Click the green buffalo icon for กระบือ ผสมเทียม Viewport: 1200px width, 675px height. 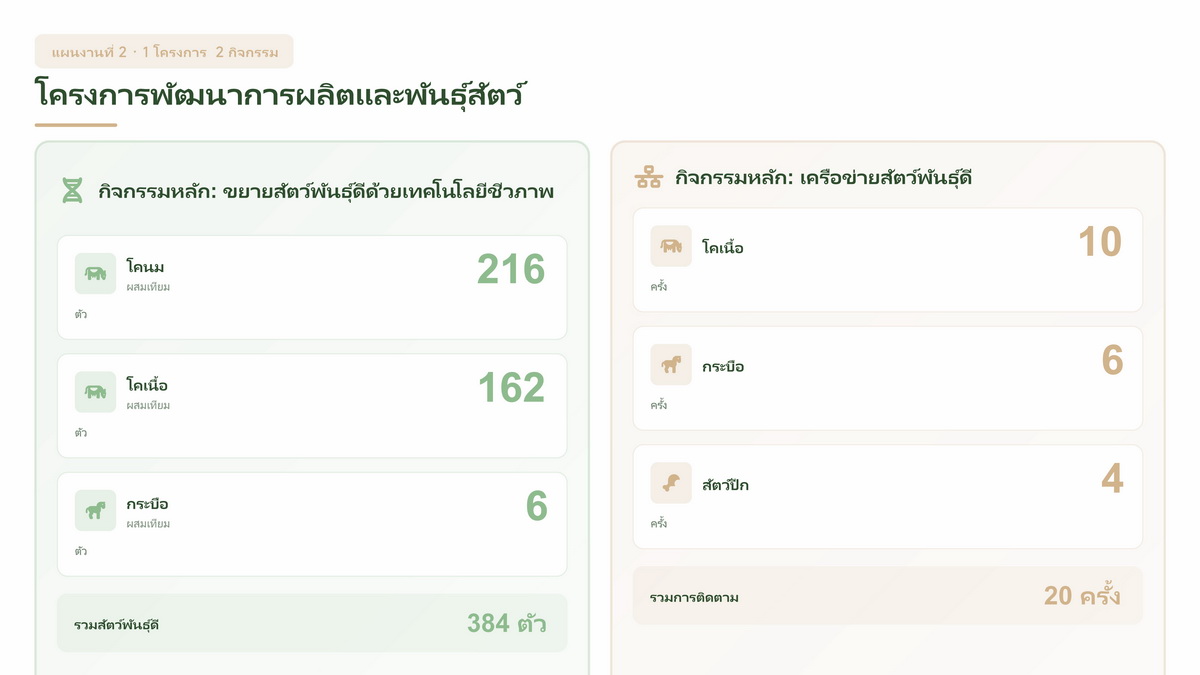coord(95,510)
